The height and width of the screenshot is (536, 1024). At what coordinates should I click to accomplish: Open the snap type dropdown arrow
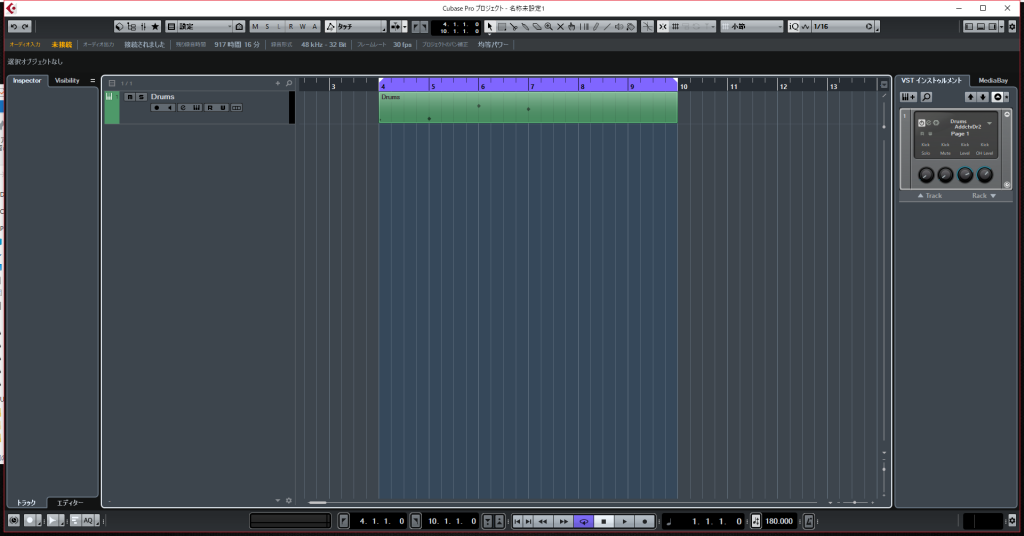click(712, 27)
